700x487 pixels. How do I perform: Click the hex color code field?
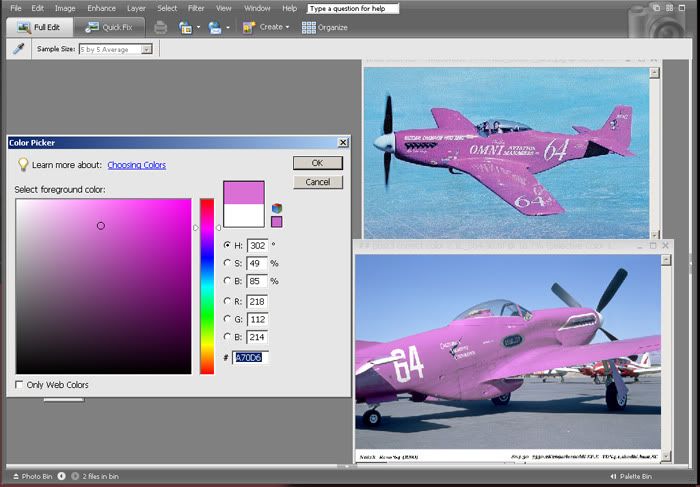click(250, 358)
